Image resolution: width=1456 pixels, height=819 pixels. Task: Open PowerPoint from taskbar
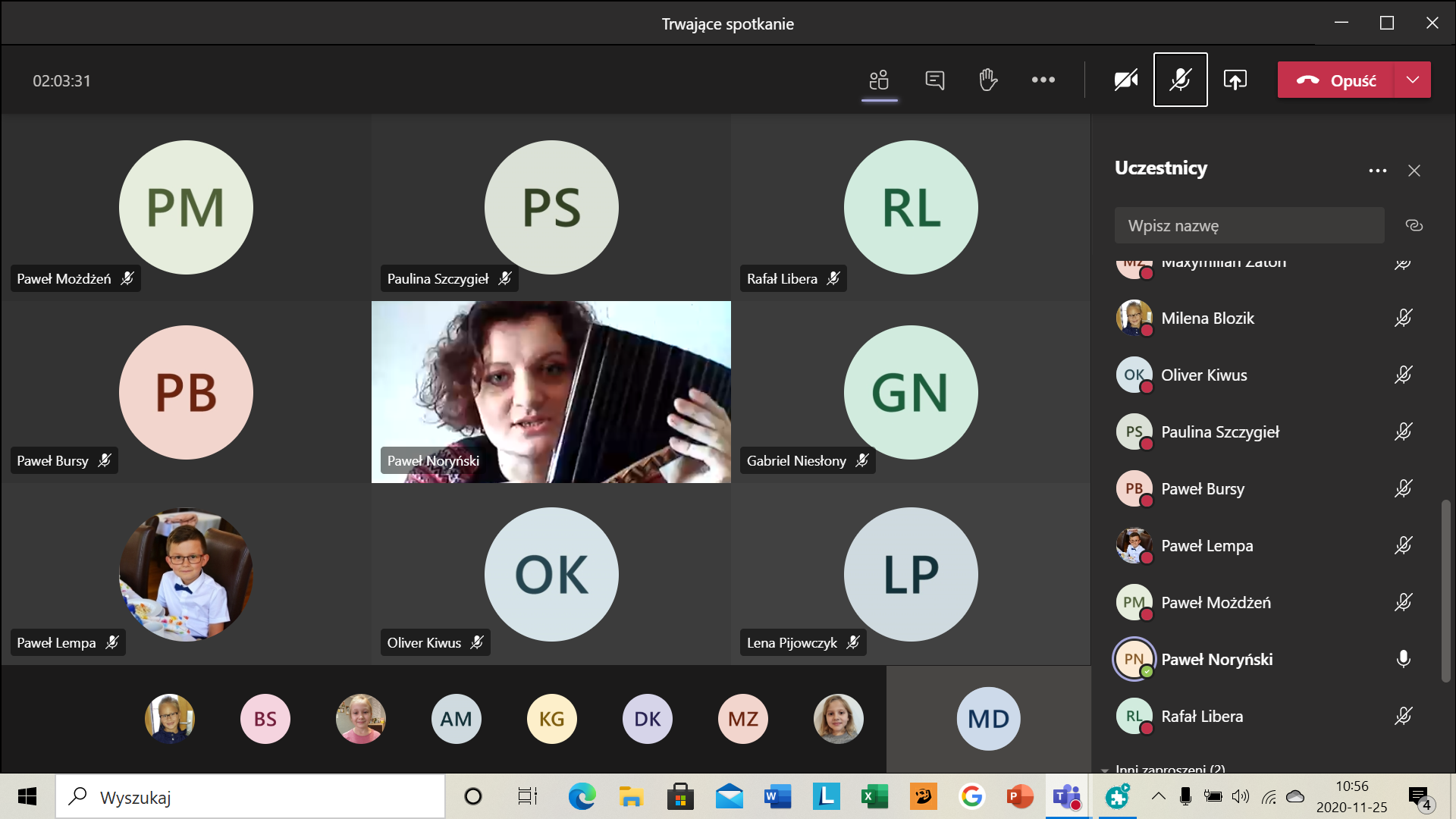1020,796
